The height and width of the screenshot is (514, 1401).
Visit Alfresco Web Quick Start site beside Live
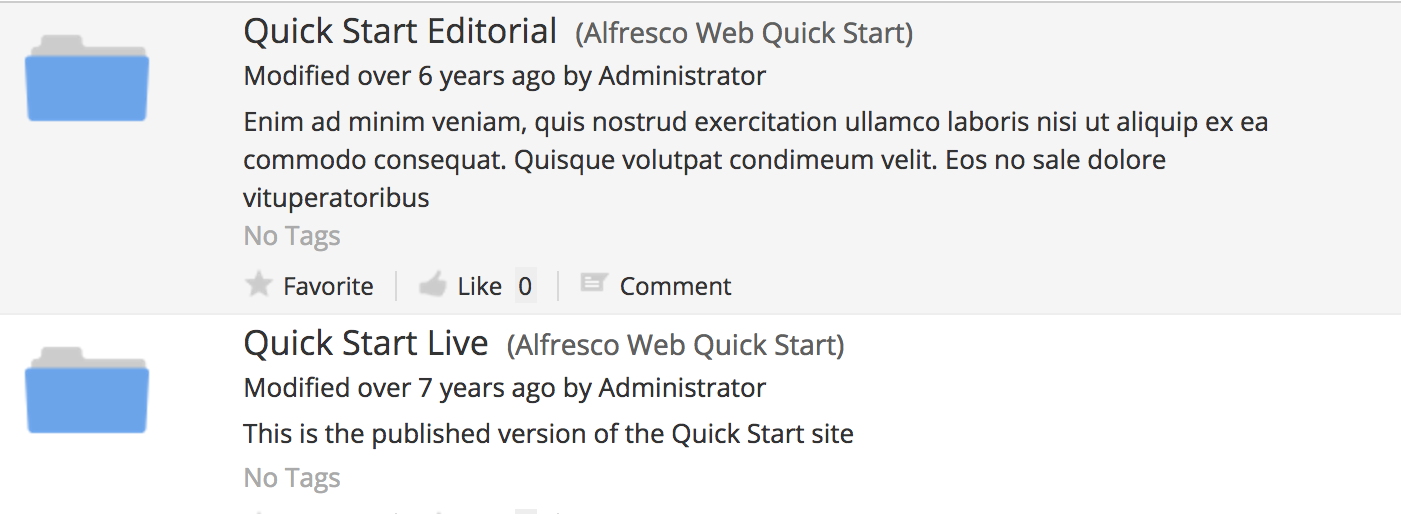coord(676,345)
